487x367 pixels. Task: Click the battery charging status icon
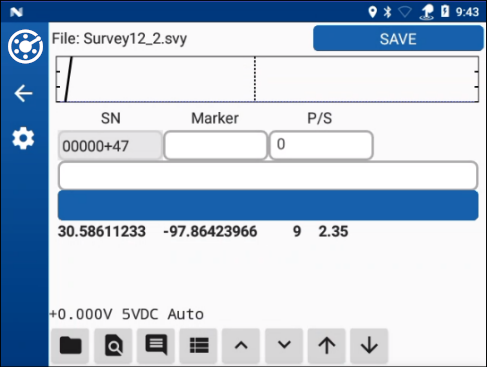tap(445, 11)
